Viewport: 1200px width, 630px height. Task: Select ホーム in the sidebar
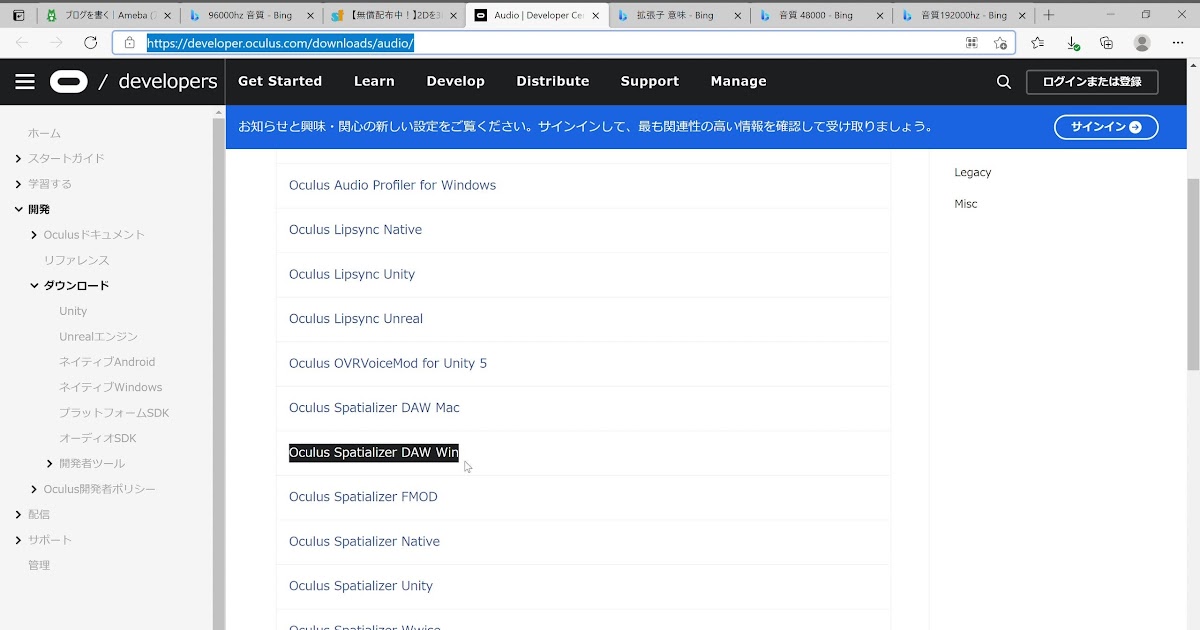tap(44, 133)
